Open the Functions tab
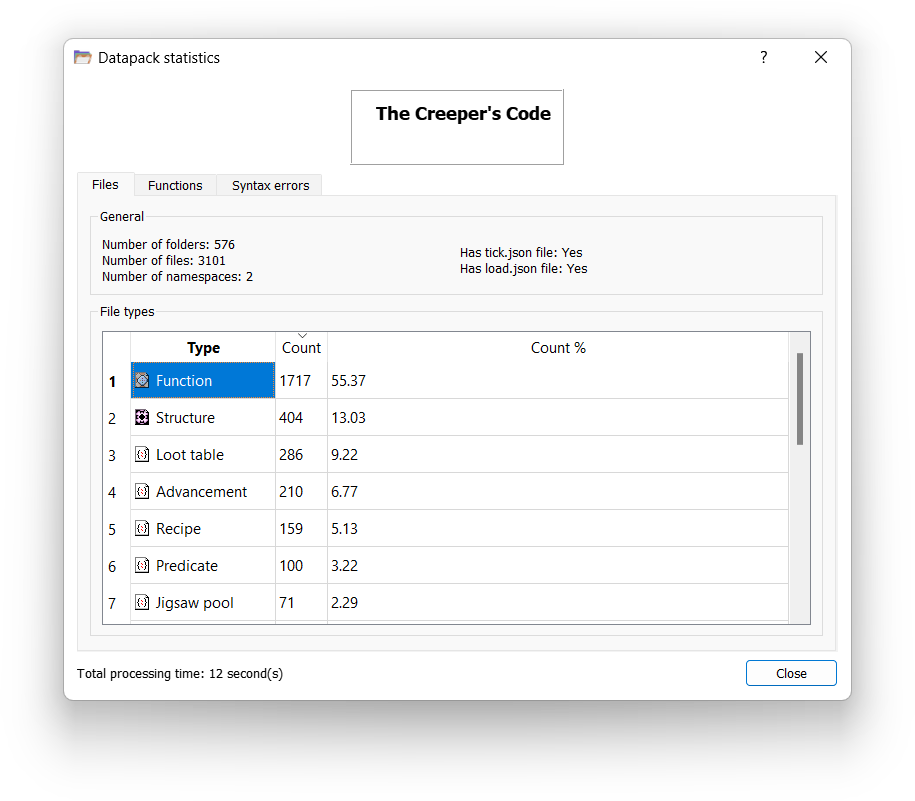This screenshot has height=801, width=915. (175, 186)
